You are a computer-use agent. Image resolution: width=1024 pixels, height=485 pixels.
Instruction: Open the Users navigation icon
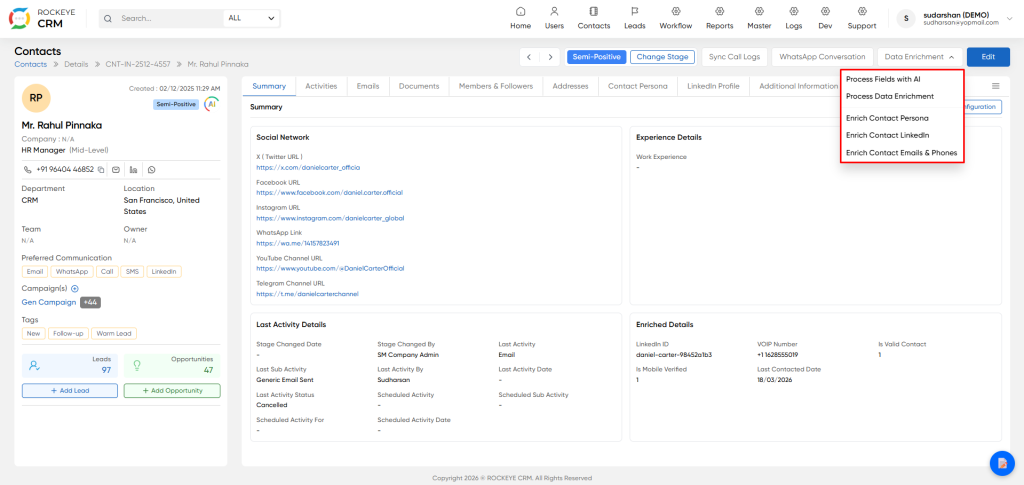point(554,12)
